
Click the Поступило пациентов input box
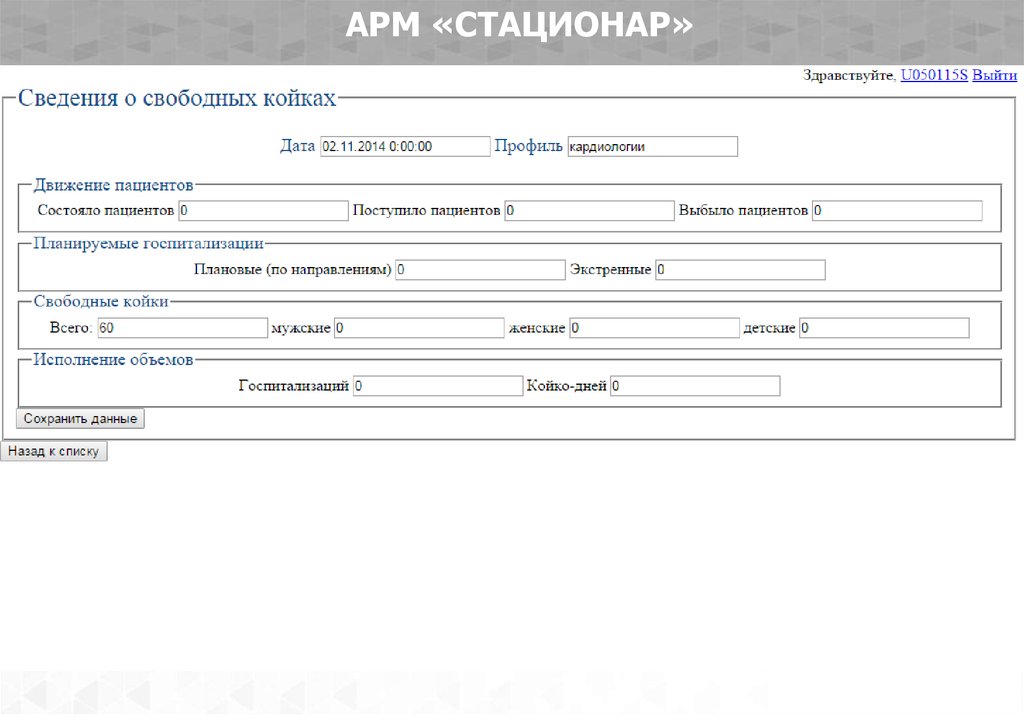click(x=589, y=211)
